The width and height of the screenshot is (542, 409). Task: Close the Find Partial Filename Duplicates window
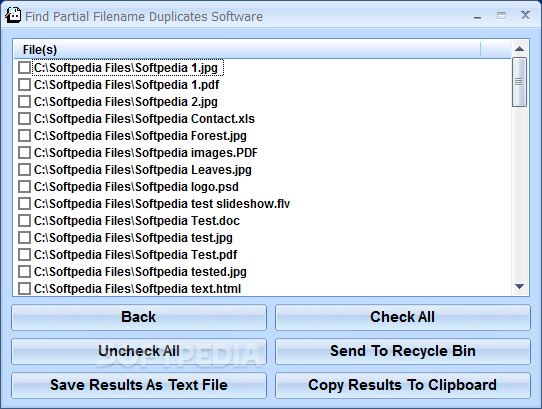pos(525,15)
